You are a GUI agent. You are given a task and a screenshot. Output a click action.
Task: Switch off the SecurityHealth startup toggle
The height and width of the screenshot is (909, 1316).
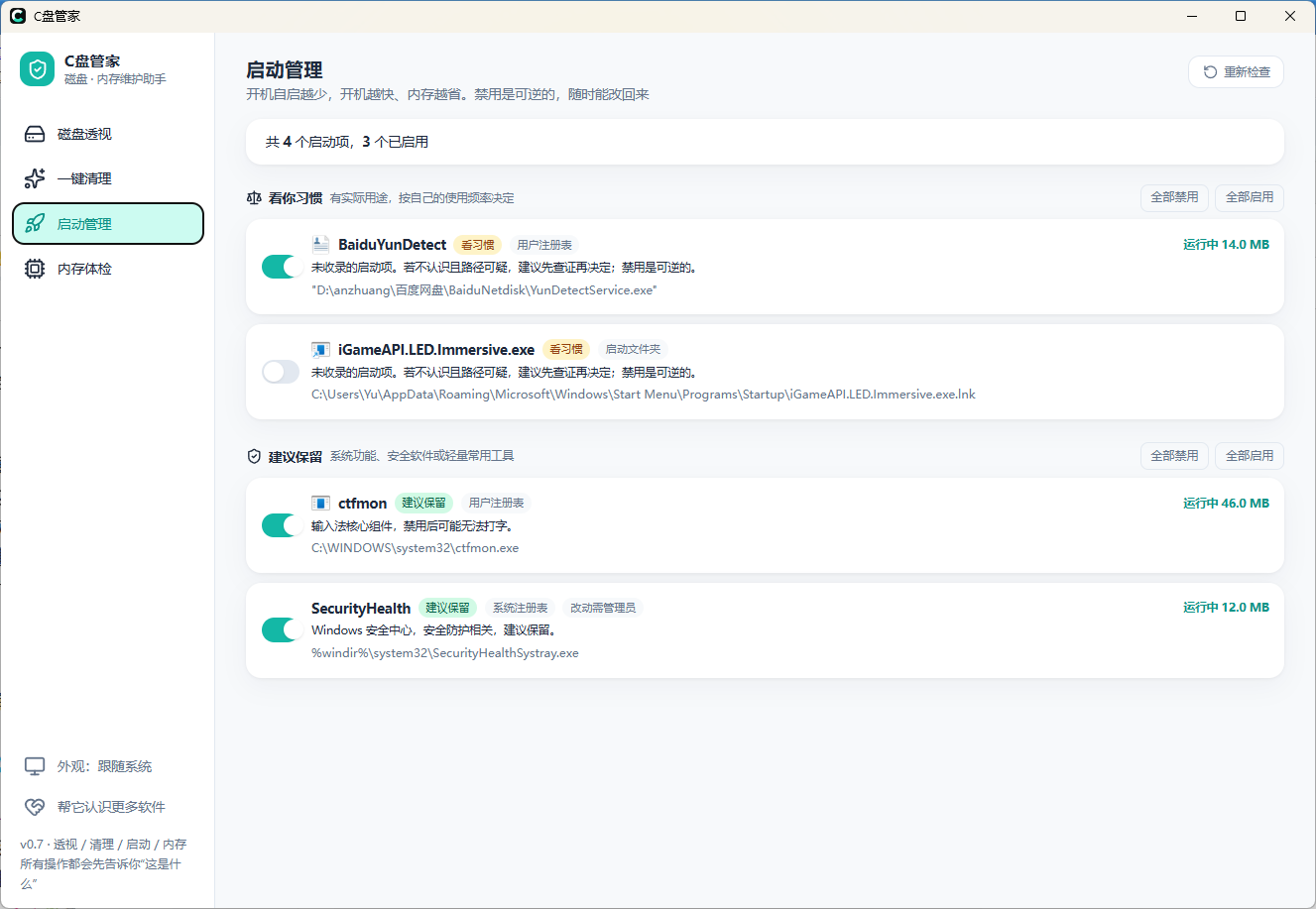[281, 629]
